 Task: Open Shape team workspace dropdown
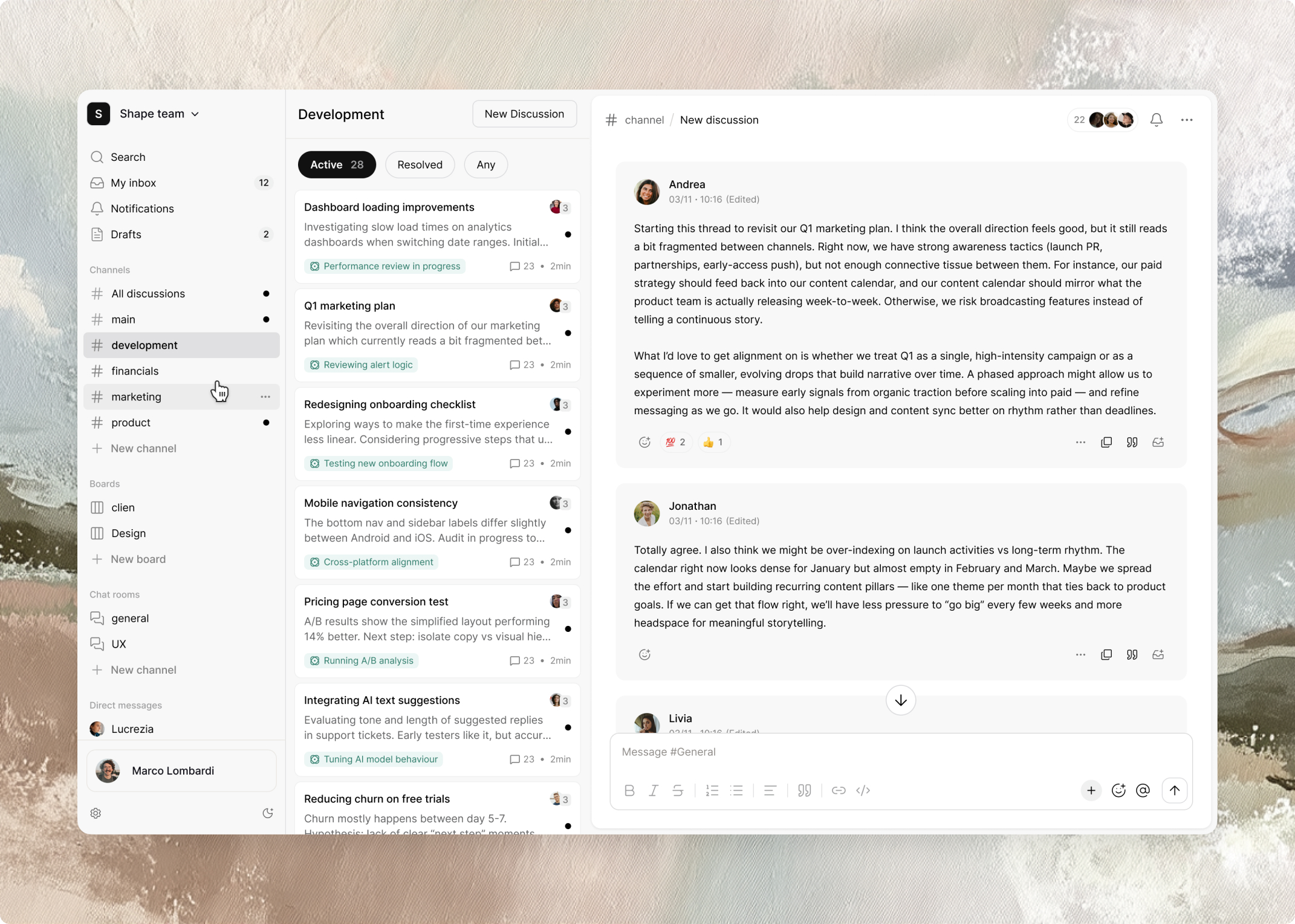tap(160, 114)
